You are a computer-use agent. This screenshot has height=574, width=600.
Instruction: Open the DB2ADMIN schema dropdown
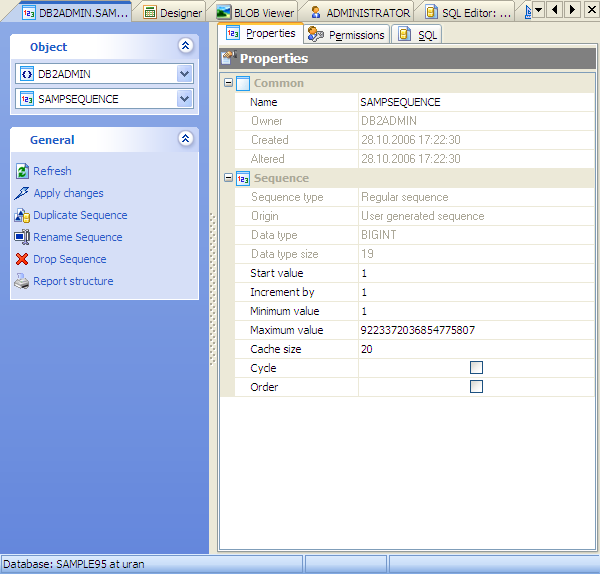click(184, 73)
